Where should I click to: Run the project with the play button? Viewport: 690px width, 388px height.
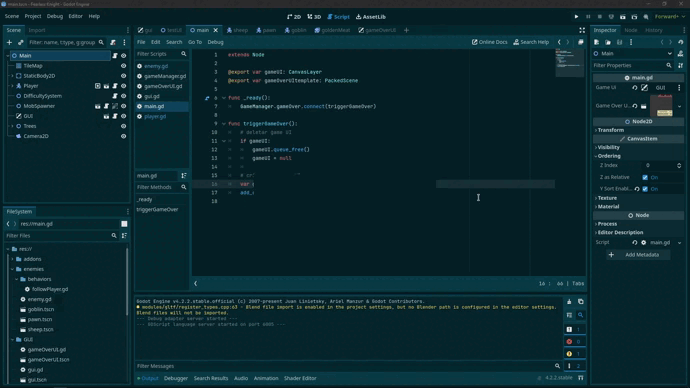(576, 17)
